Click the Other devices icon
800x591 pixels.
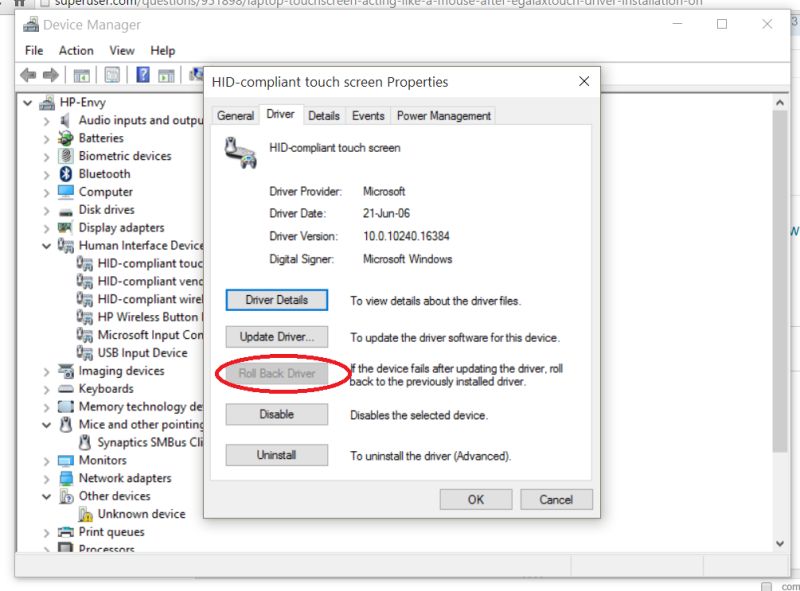(x=66, y=496)
